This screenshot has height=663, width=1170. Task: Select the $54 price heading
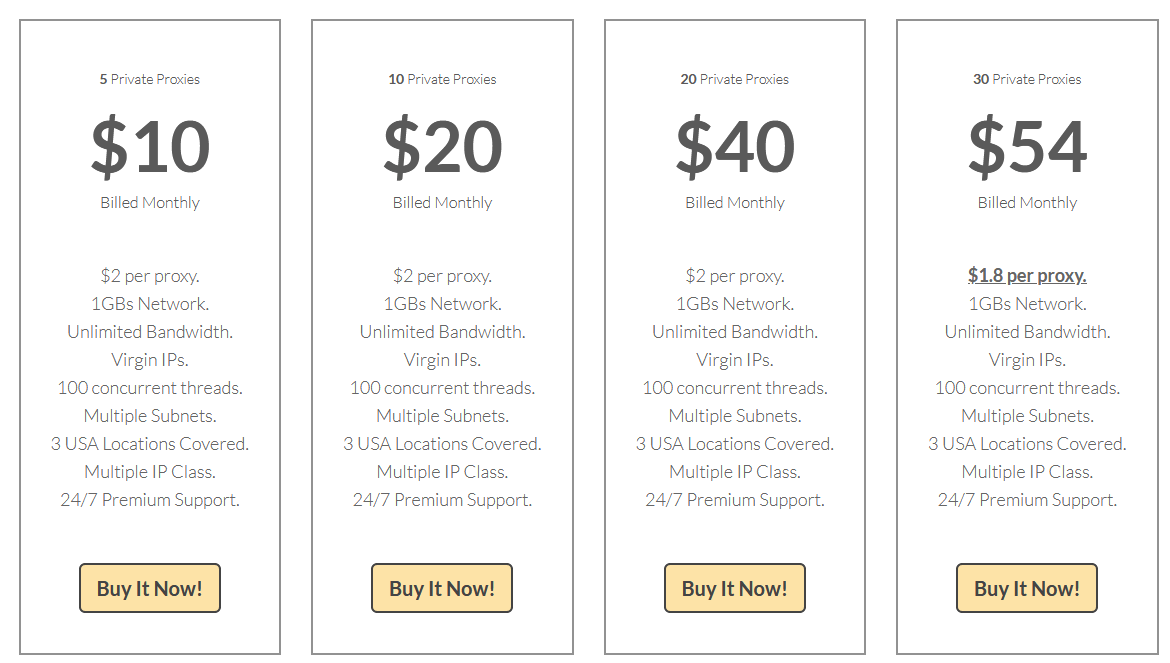click(x=1026, y=146)
